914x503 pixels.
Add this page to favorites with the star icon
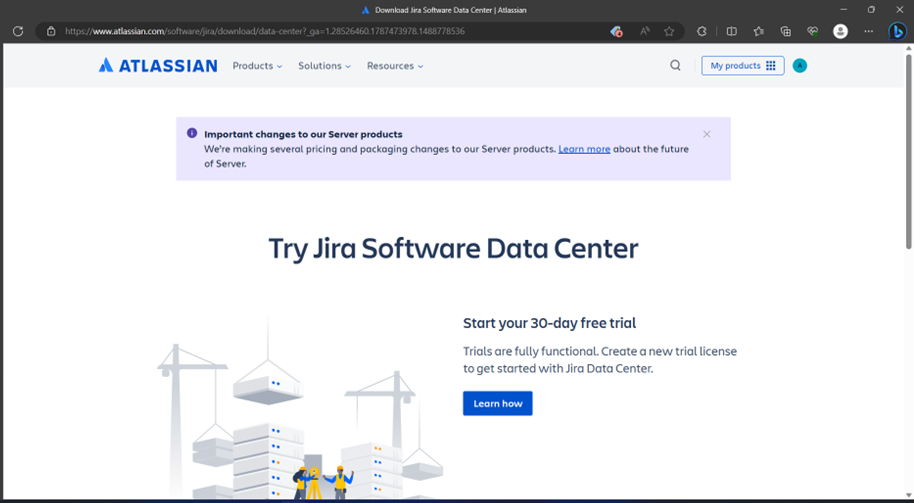point(669,31)
